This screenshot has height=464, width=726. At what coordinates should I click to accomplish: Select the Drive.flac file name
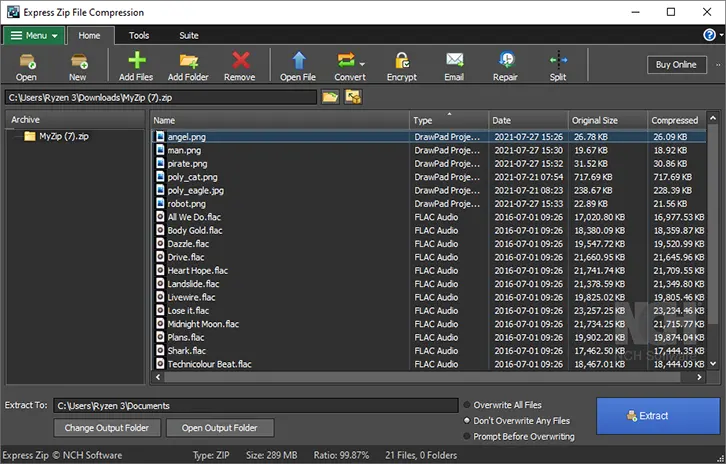point(186,257)
